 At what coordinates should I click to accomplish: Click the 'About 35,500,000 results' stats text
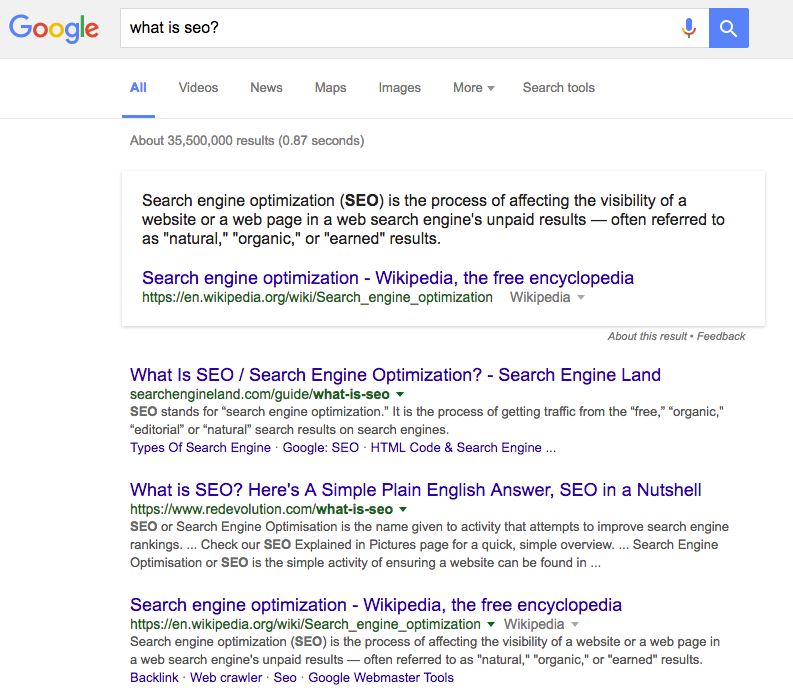[x=247, y=141]
